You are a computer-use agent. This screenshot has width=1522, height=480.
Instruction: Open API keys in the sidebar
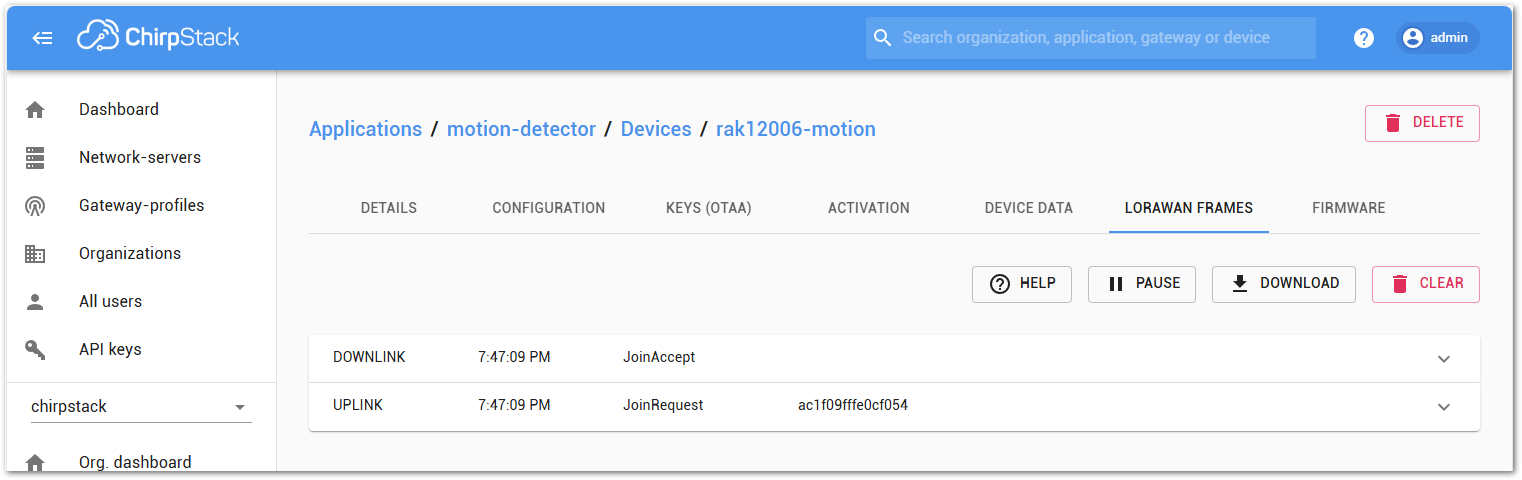110,350
